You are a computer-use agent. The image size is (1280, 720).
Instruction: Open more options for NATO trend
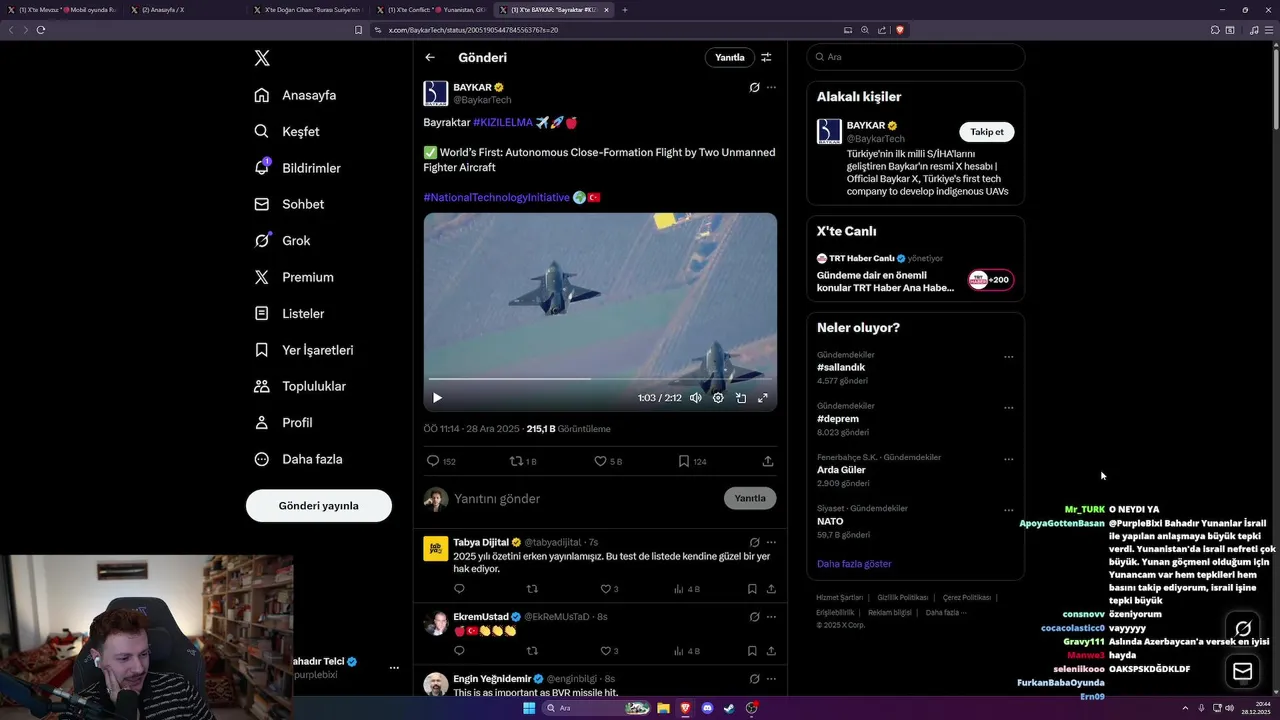pyautogui.click(x=1008, y=510)
